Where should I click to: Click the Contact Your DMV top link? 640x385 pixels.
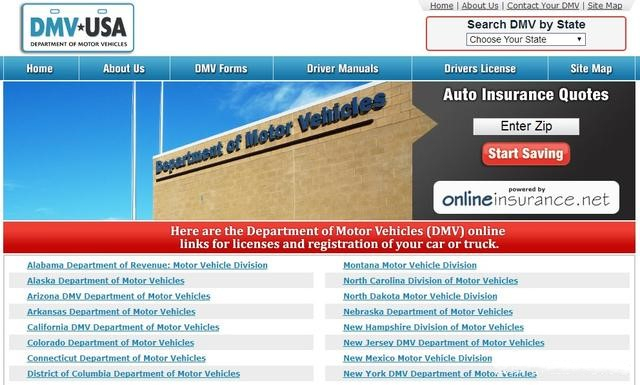pos(543,6)
